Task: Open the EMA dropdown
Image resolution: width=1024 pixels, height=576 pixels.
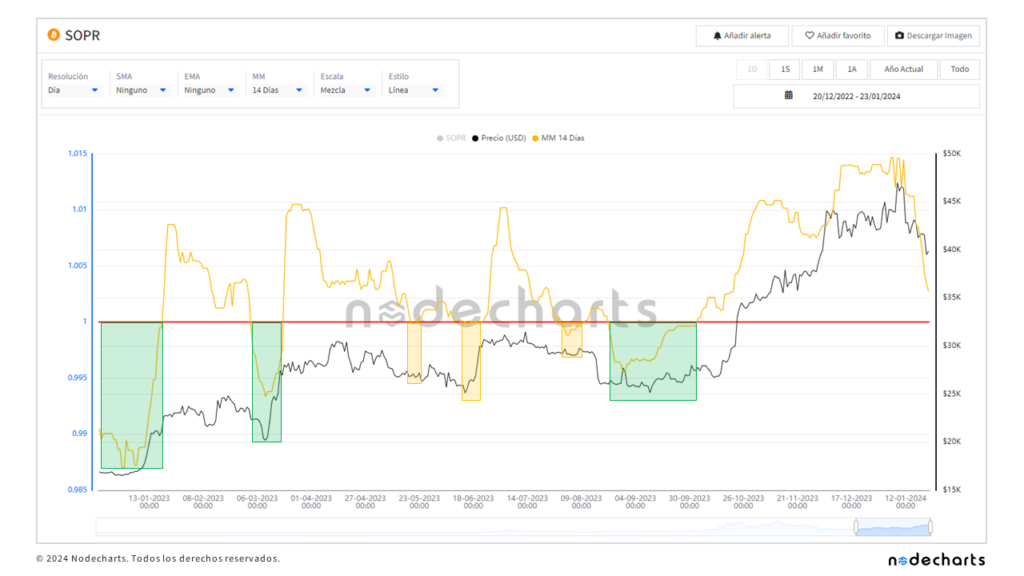Action: coord(209,90)
